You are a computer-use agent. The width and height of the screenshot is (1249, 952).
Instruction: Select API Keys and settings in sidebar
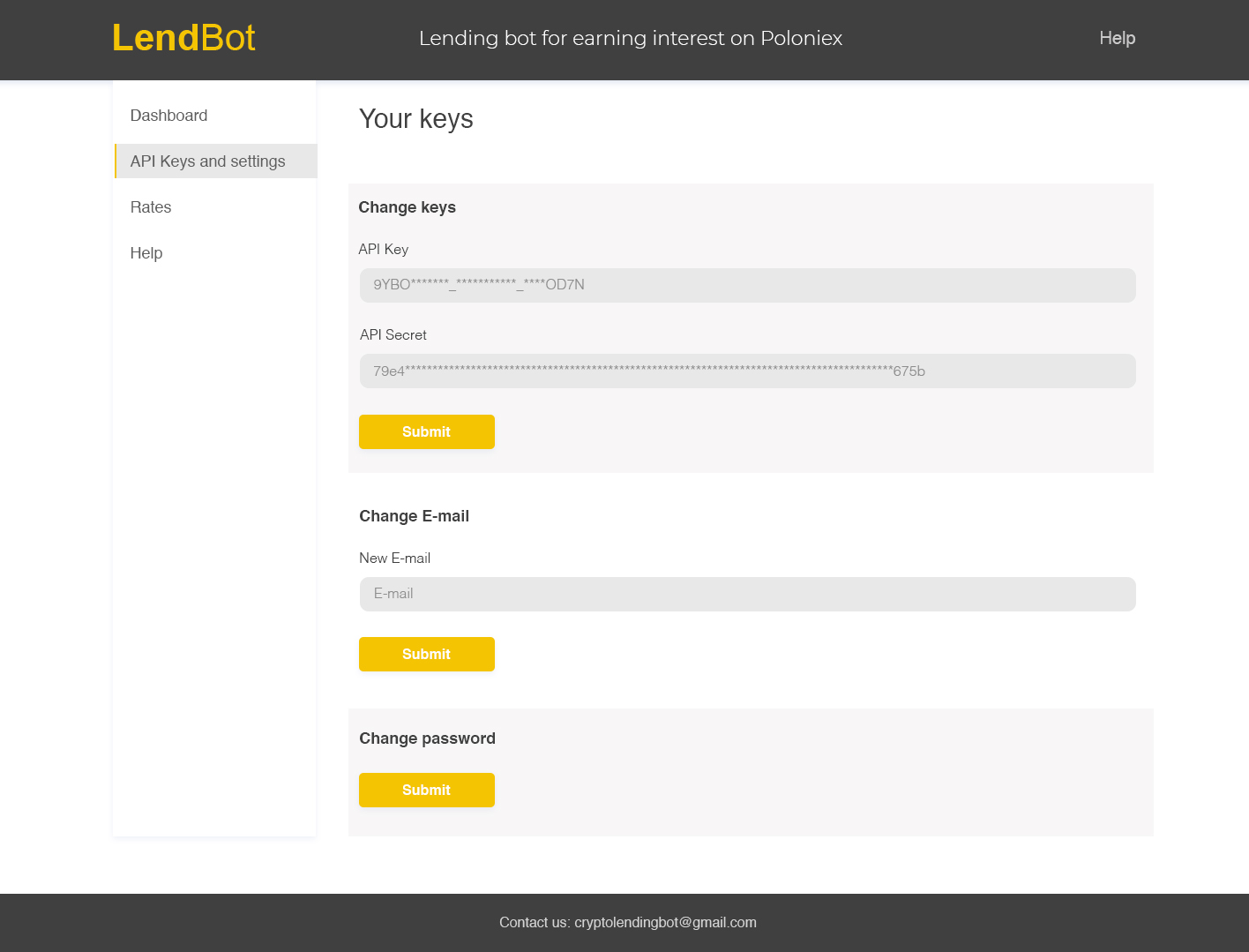207,161
